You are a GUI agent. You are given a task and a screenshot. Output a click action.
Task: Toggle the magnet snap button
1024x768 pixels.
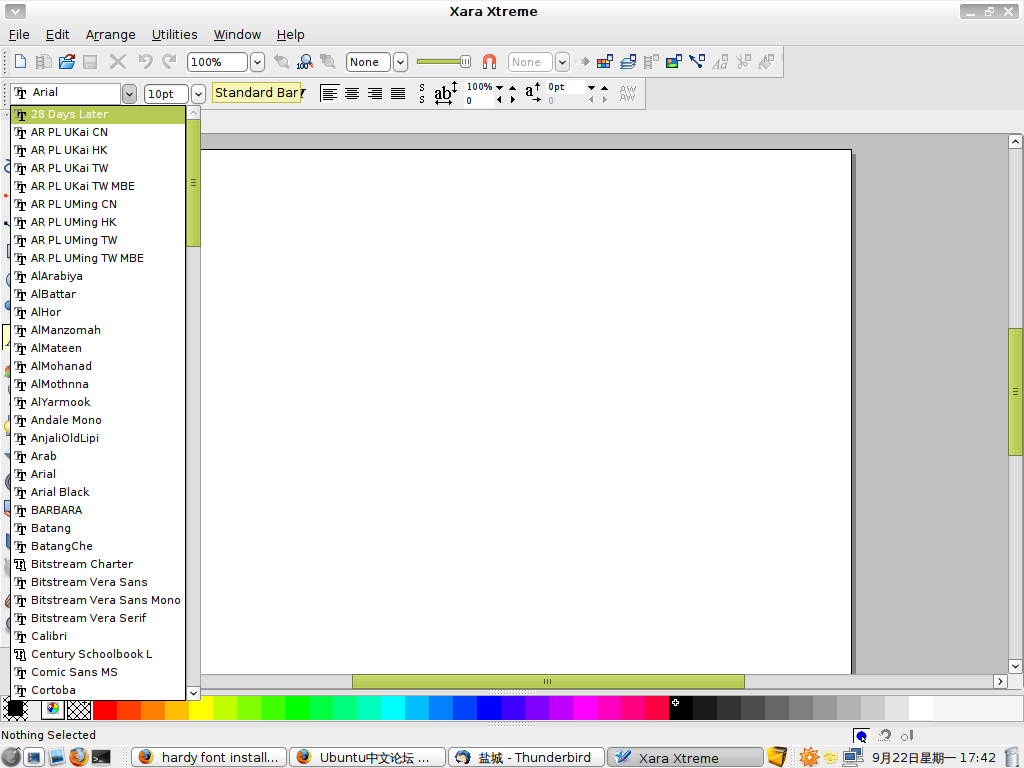click(x=489, y=61)
